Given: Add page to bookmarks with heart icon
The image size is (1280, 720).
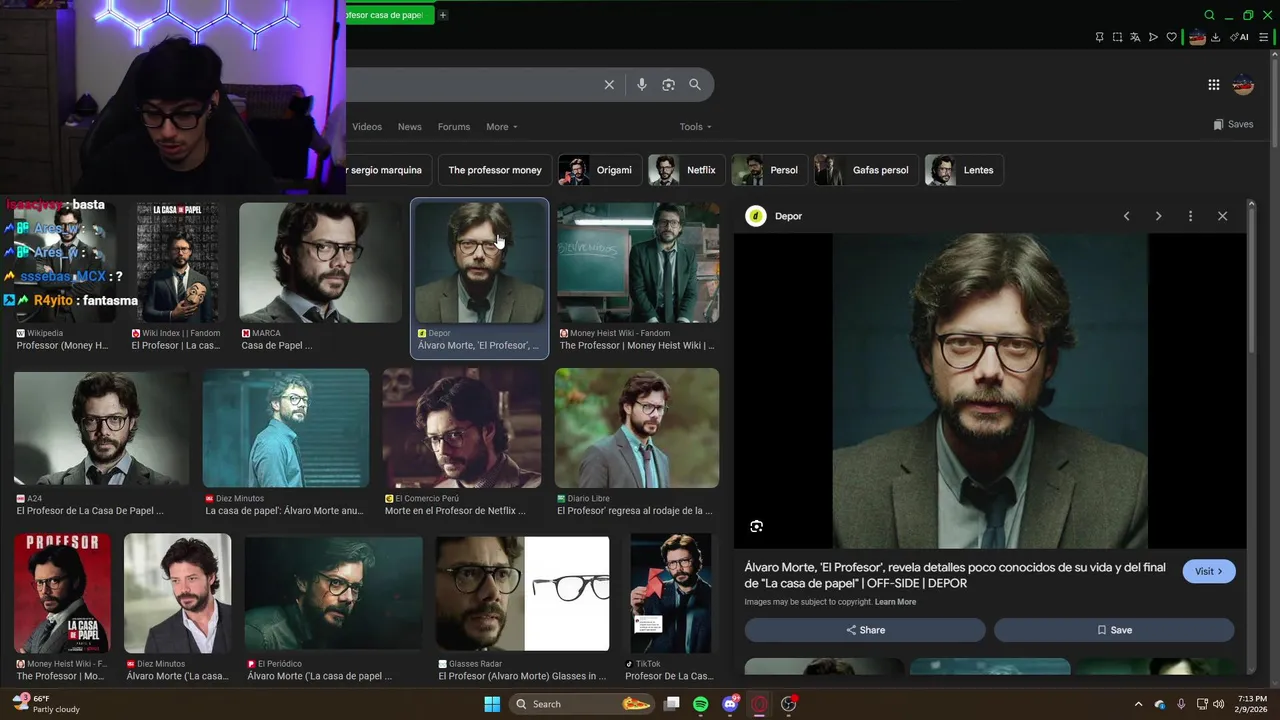Looking at the screenshot, I should pyautogui.click(x=1172, y=37).
